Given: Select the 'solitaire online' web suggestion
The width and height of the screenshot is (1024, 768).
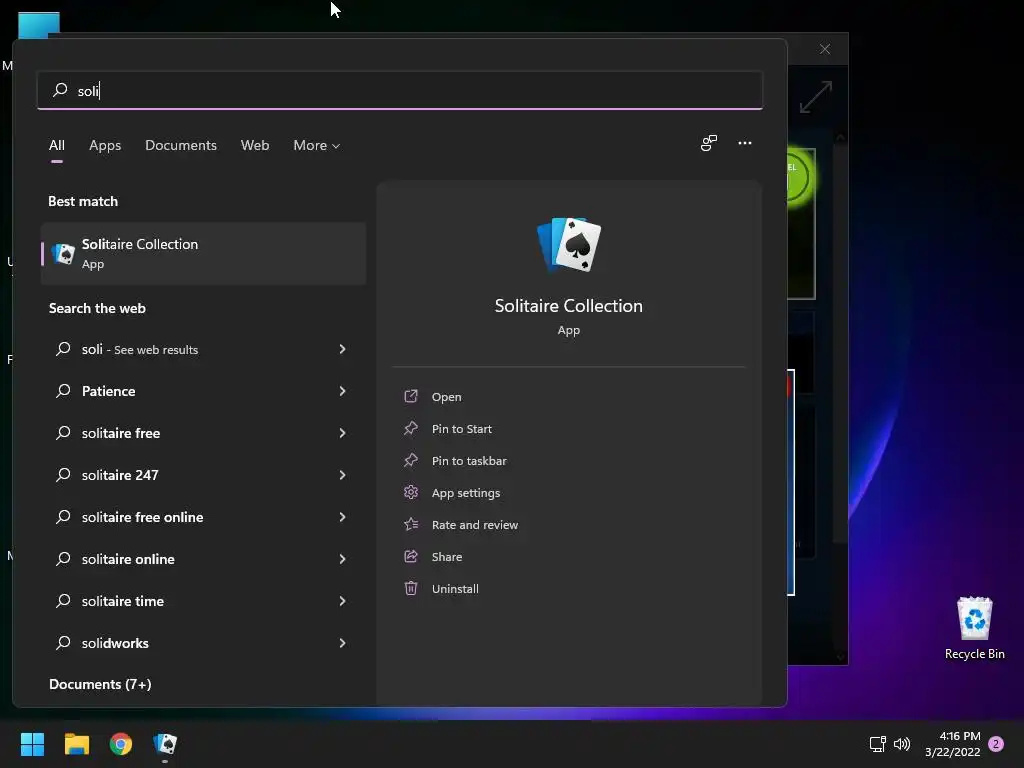Looking at the screenshot, I should pos(204,558).
